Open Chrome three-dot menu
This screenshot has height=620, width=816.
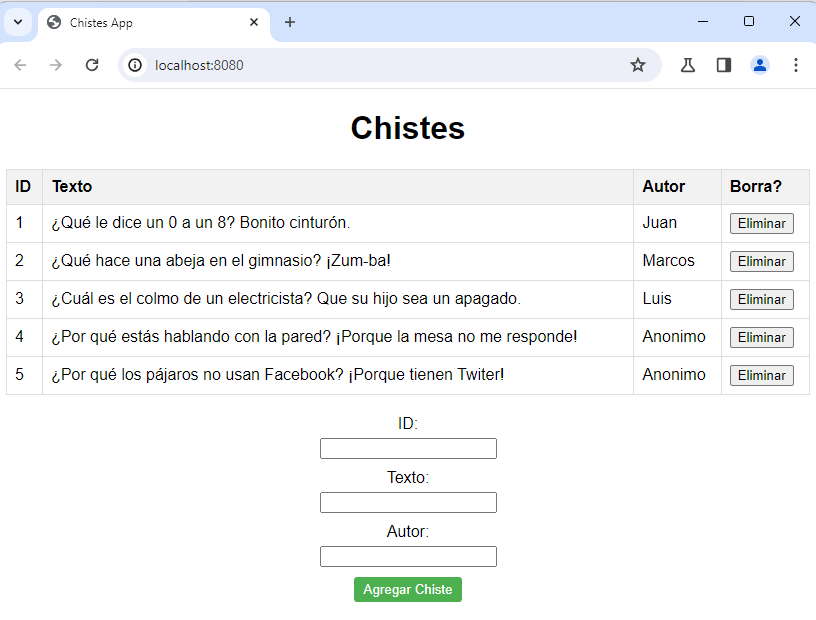click(796, 65)
